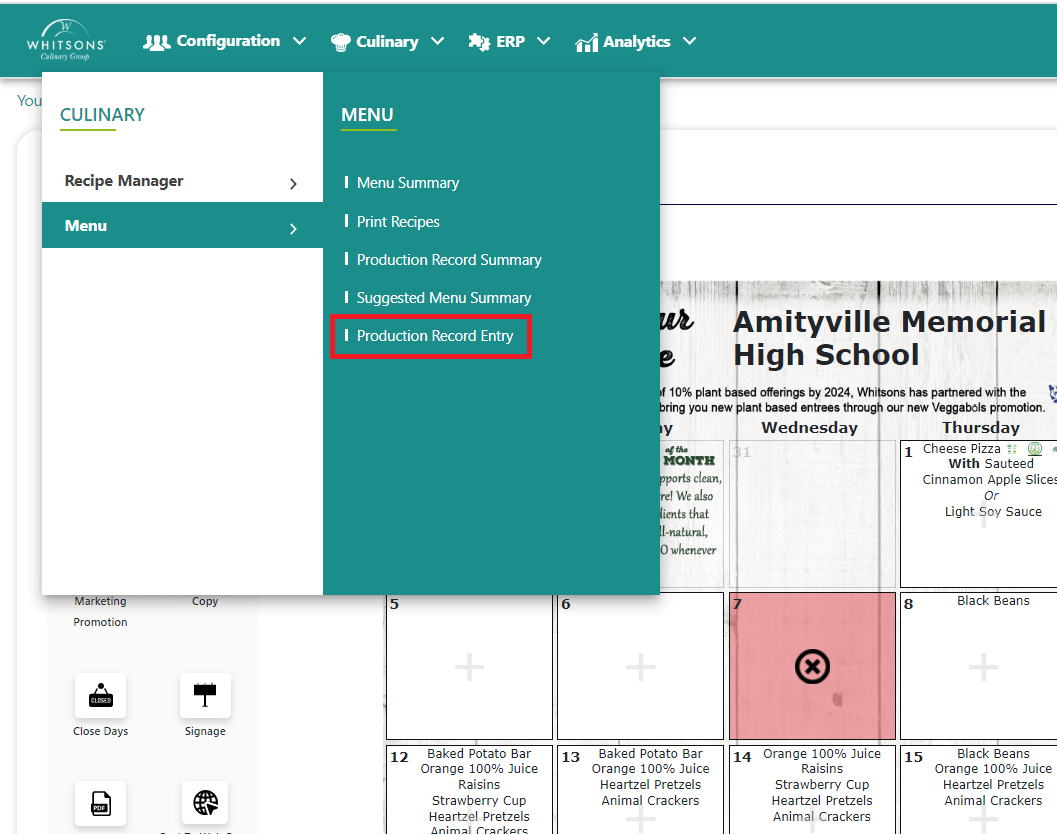
Task: Click the Whitsons Culinary Group logo
Action: click(66, 41)
